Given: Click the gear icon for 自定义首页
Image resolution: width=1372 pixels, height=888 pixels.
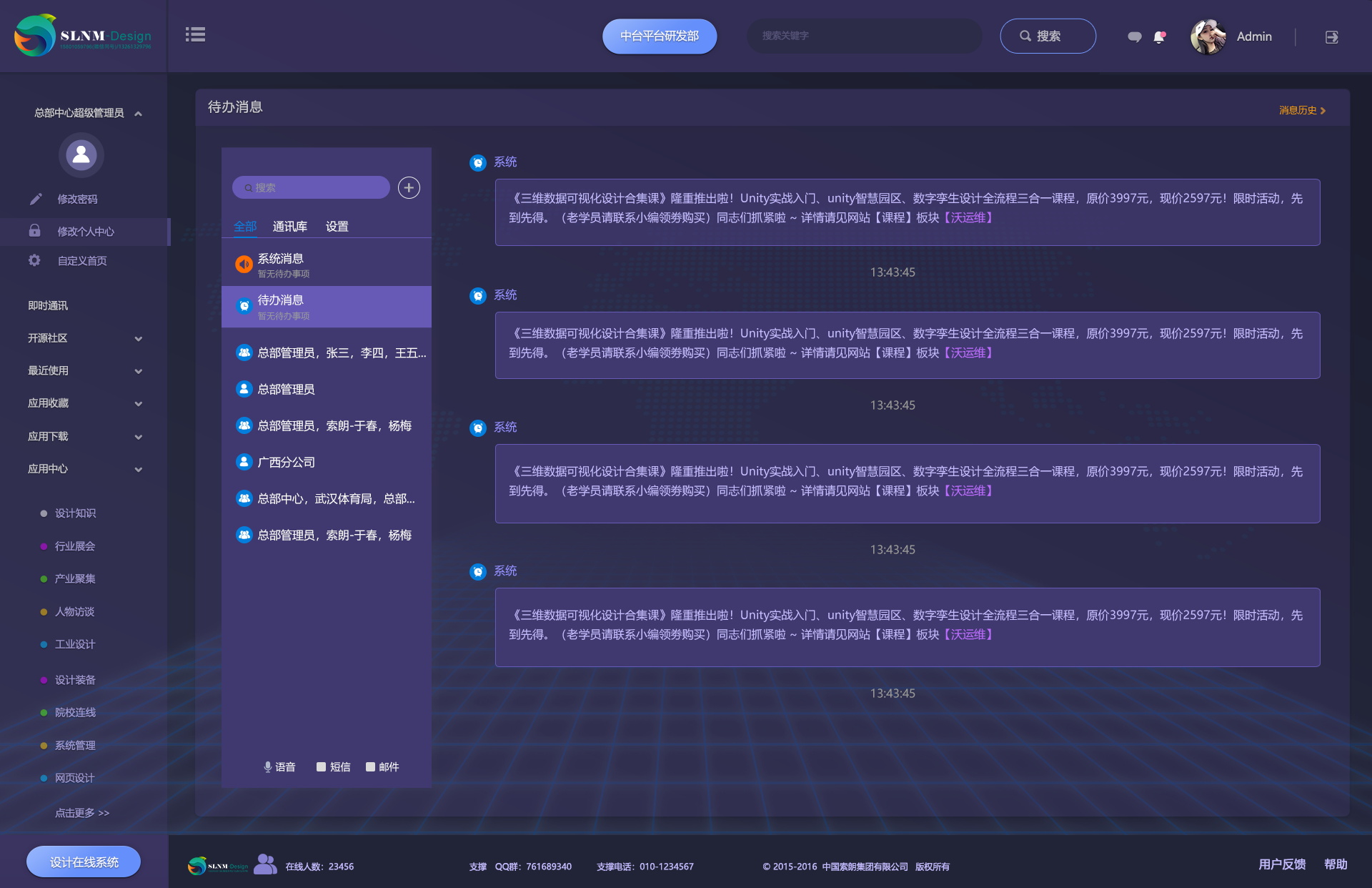Looking at the screenshot, I should pyautogui.click(x=34, y=260).
